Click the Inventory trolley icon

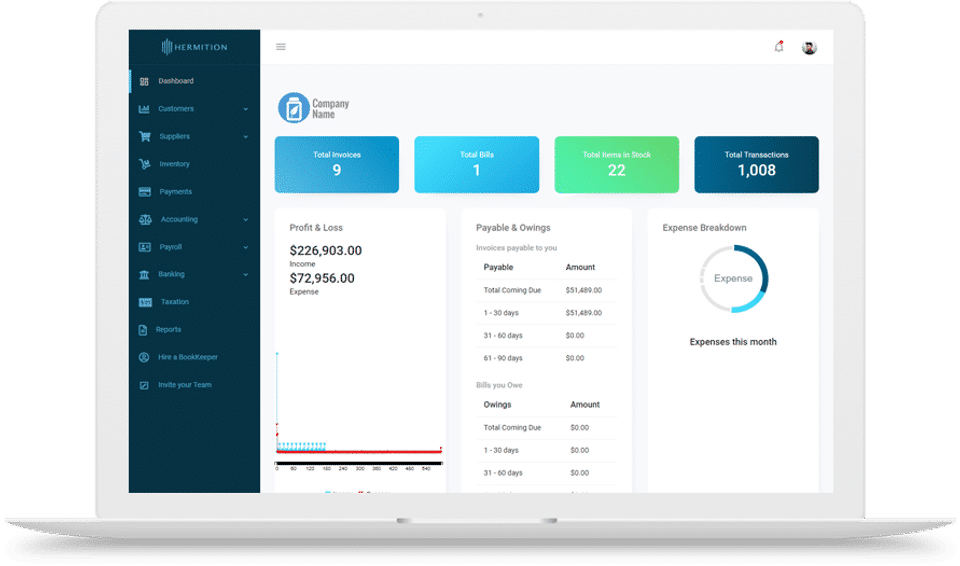(144, 164)
